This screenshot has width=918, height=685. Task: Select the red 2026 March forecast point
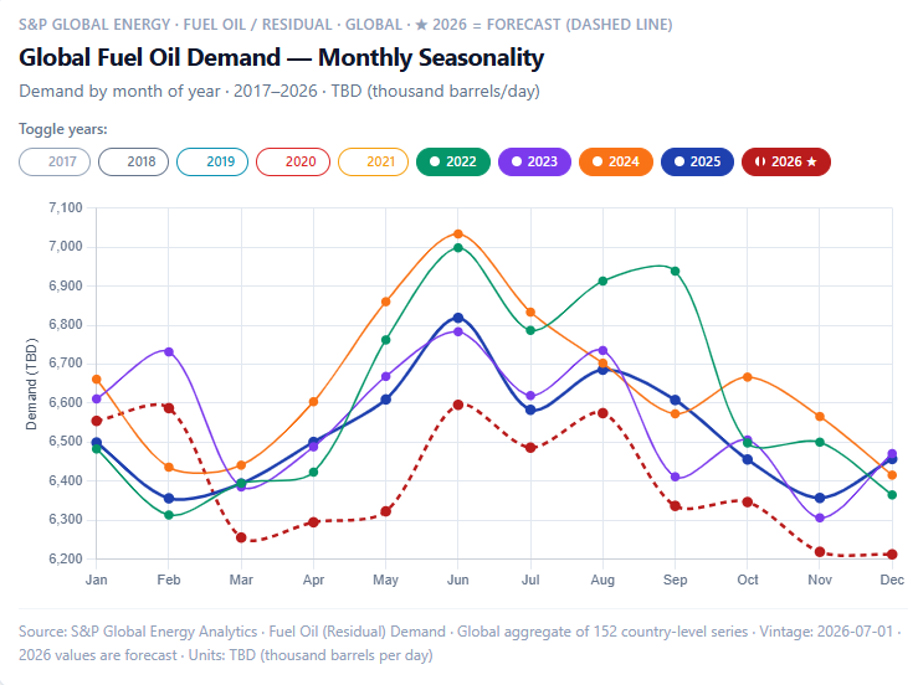point(241,537)
